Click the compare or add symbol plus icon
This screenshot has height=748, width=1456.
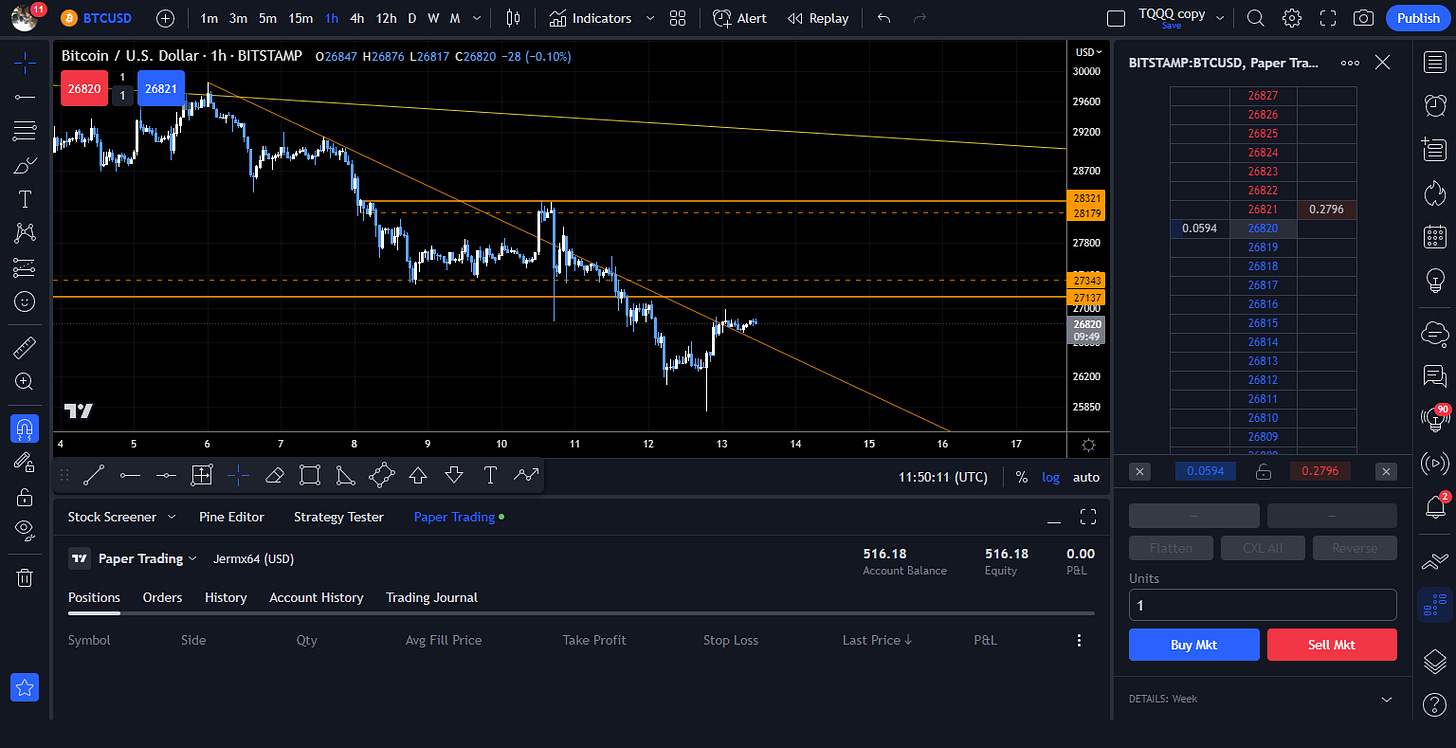166,18
